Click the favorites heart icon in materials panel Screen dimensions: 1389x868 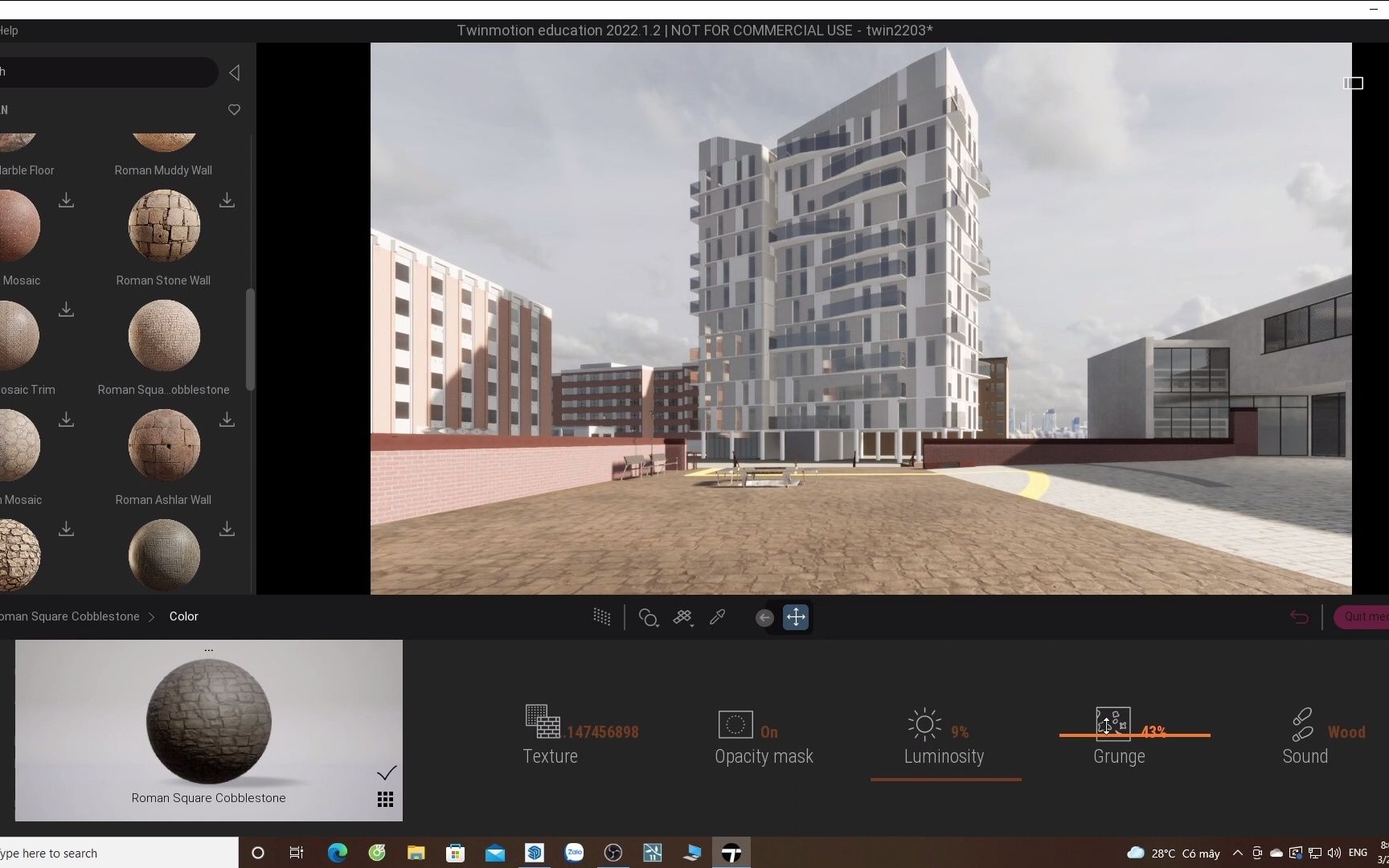point(233,110)
